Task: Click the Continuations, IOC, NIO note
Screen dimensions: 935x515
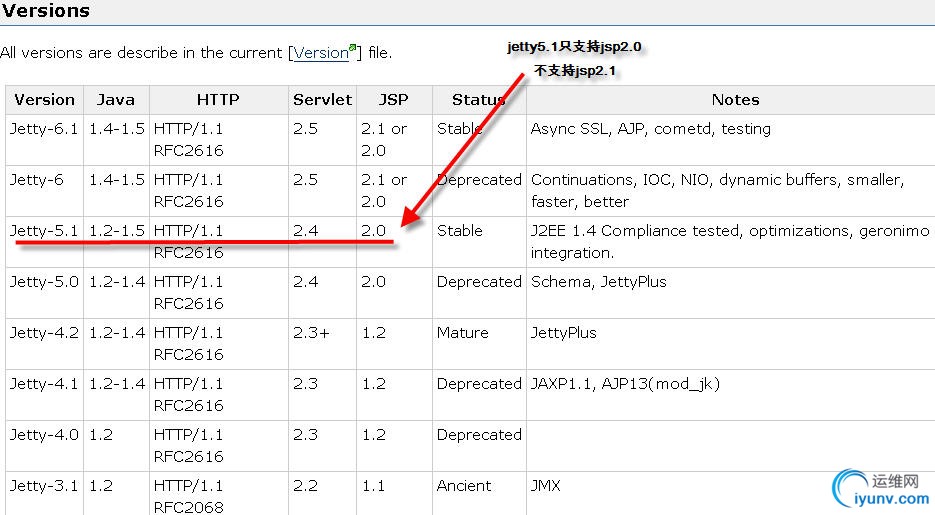Action: 717,191
